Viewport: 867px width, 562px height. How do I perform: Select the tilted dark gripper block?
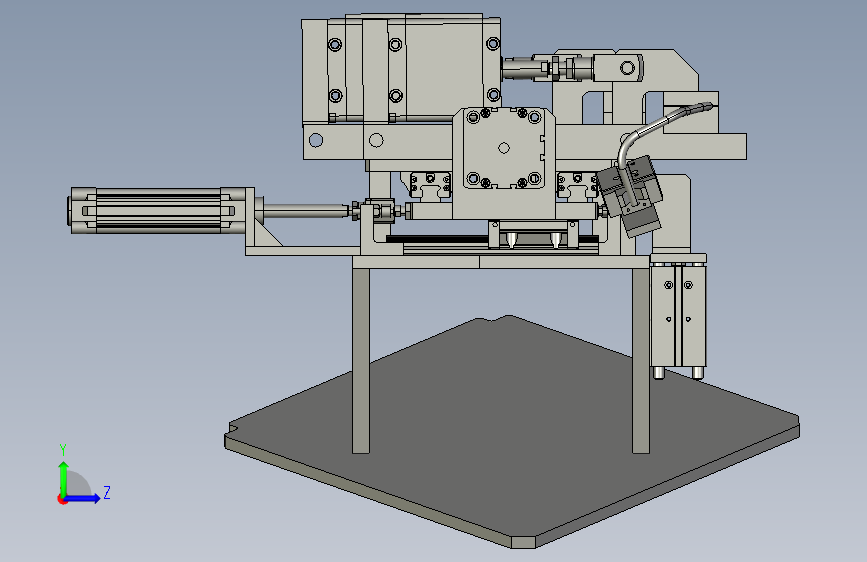[x=630, y=194]
